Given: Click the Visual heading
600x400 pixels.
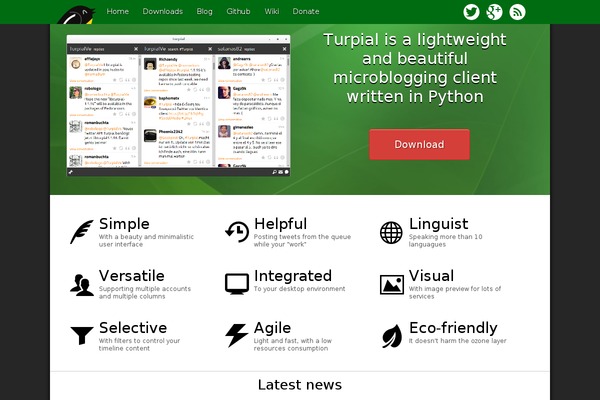Looking at the screenshot, I should [x=432, y=276].
